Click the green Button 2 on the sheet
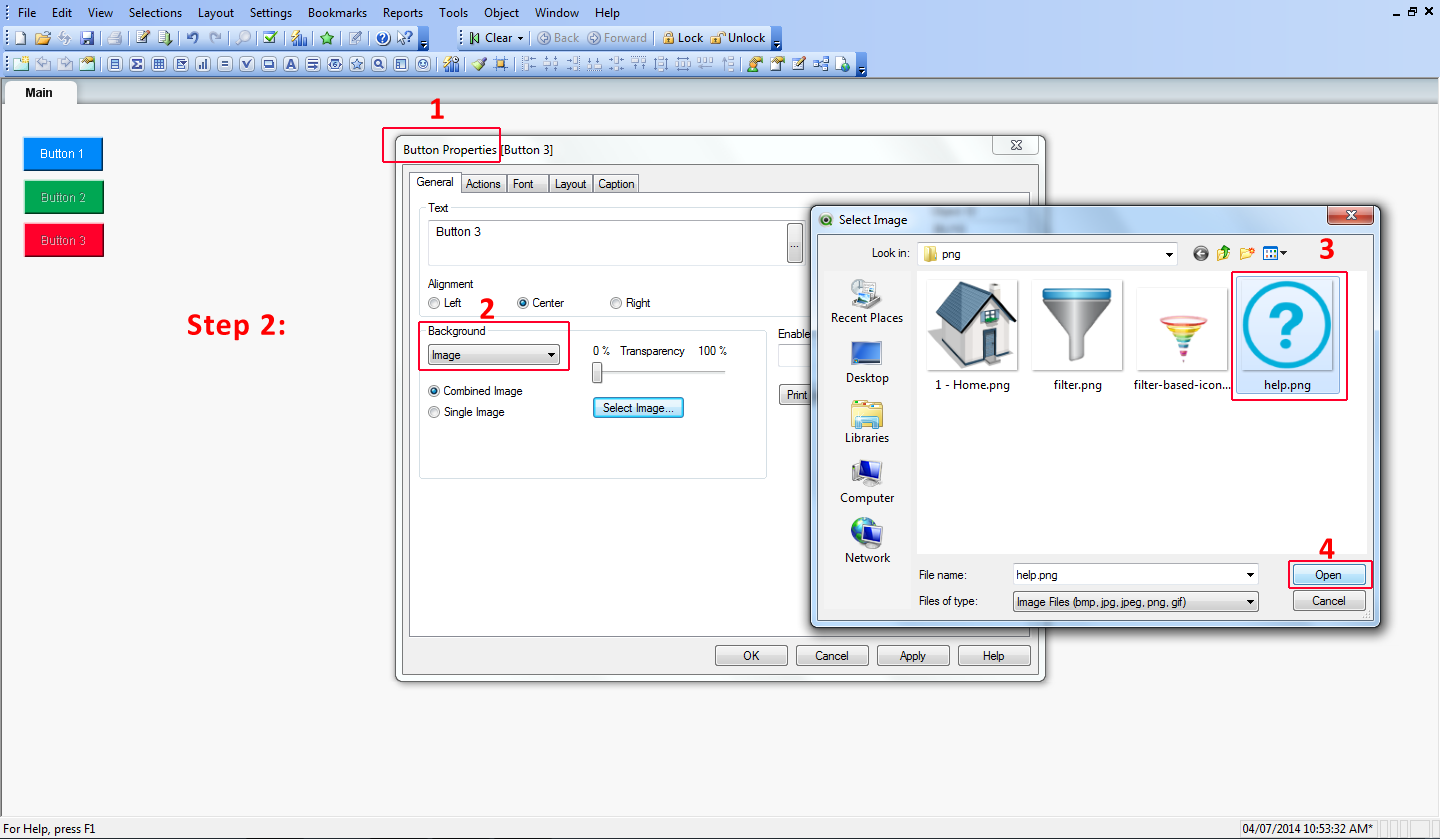Screen dimensions: 1440x839 tap(63, 197)
